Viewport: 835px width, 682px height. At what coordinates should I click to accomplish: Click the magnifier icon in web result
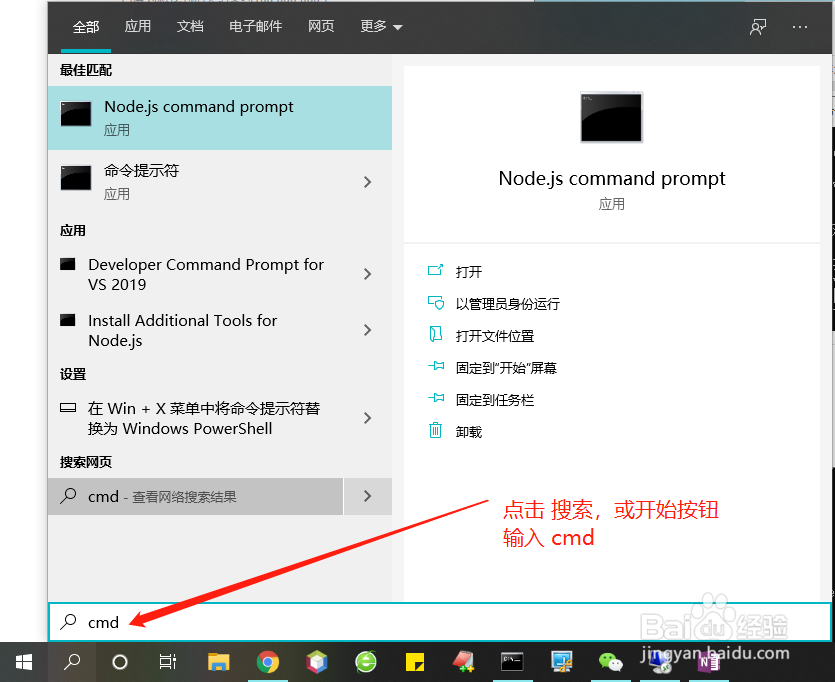[68, 496]
